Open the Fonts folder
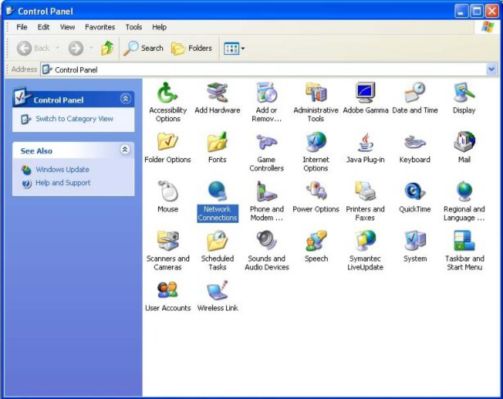Viewport: 503px width, 399px height. click(x=217, y=147)
